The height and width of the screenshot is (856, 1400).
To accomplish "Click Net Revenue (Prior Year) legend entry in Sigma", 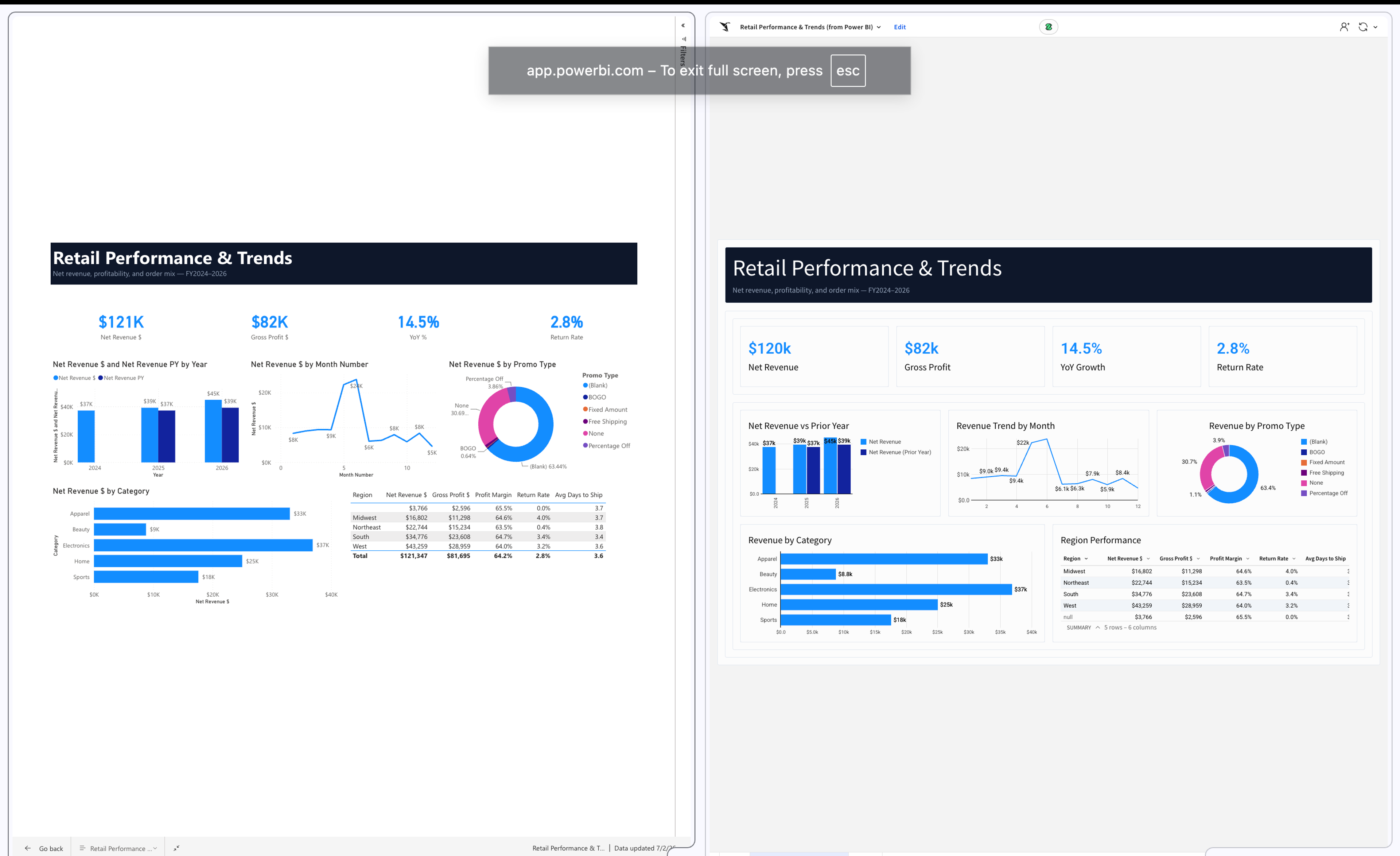I will click(895, 453).
